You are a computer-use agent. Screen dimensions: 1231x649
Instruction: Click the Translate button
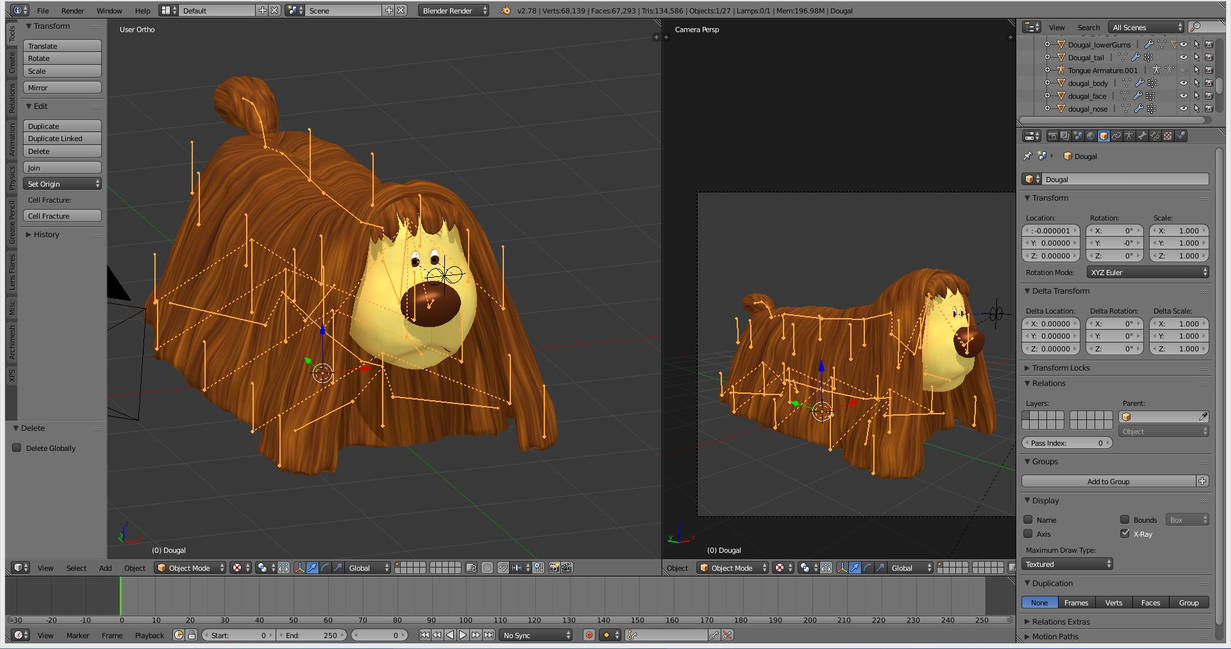tap(63, 46)
